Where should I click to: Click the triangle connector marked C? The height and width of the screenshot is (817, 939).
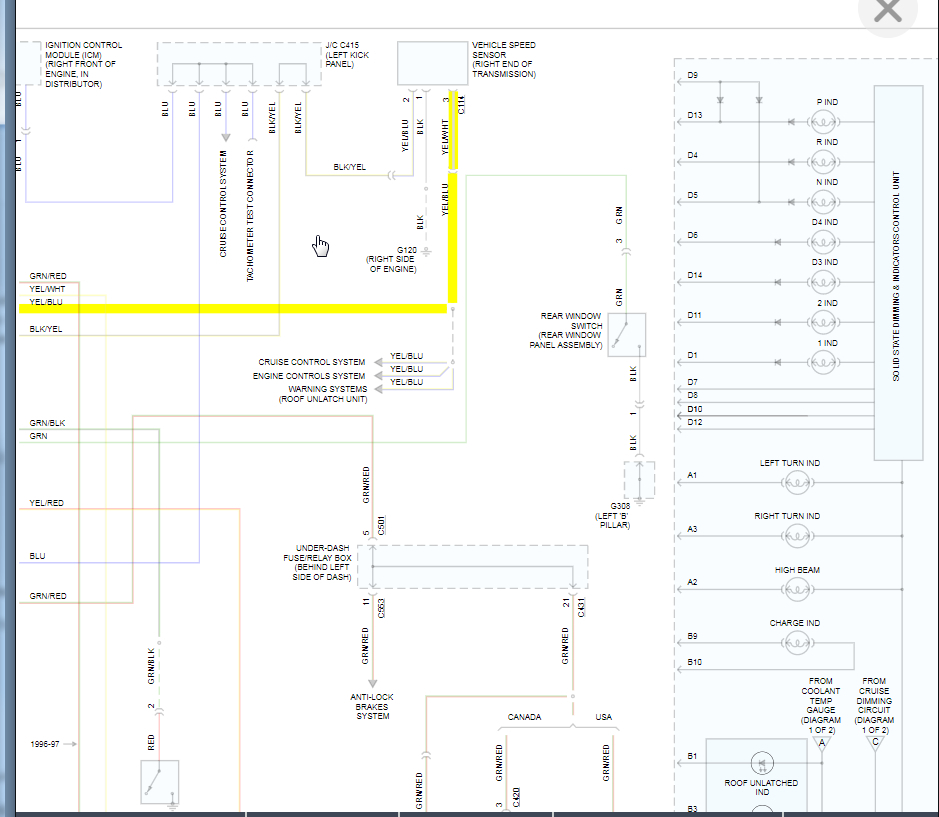click(x=875, y=743)
